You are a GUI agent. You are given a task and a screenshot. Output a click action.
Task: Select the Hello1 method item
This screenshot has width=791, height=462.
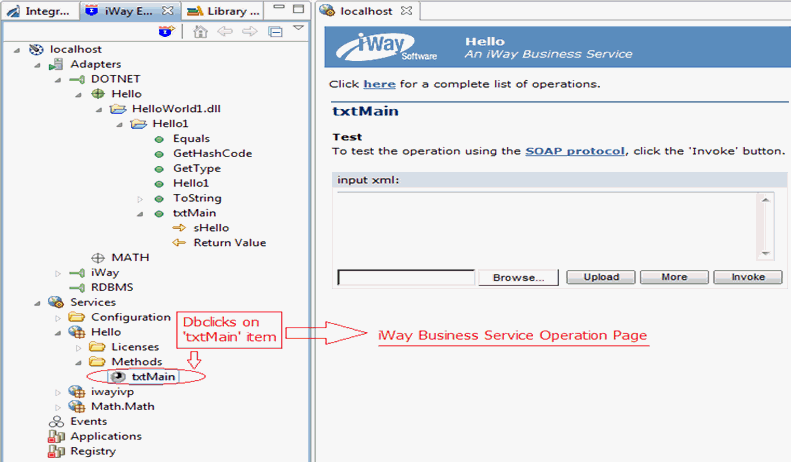coord(191,184)
